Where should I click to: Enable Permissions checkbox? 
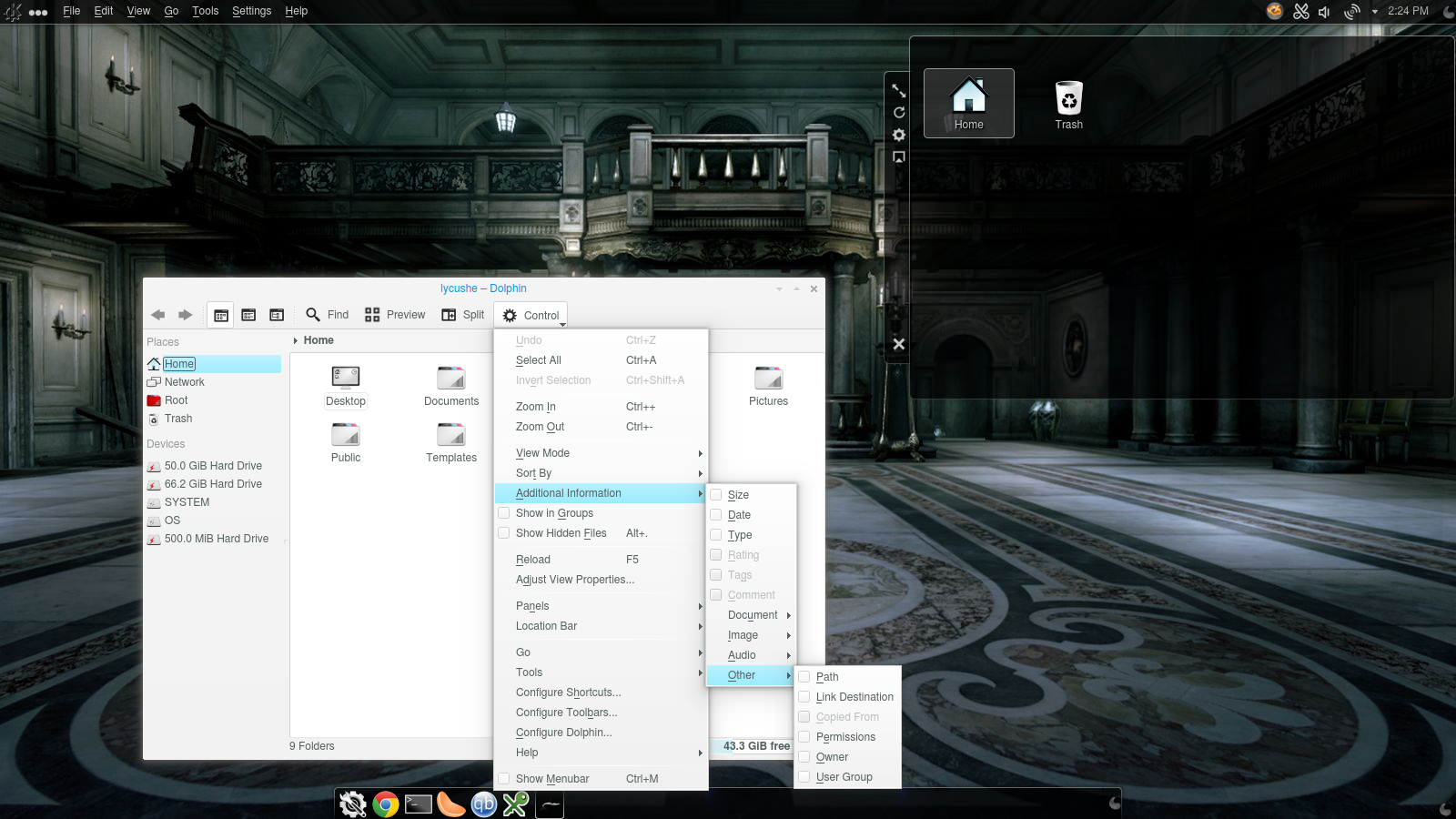tap(804, 737)
